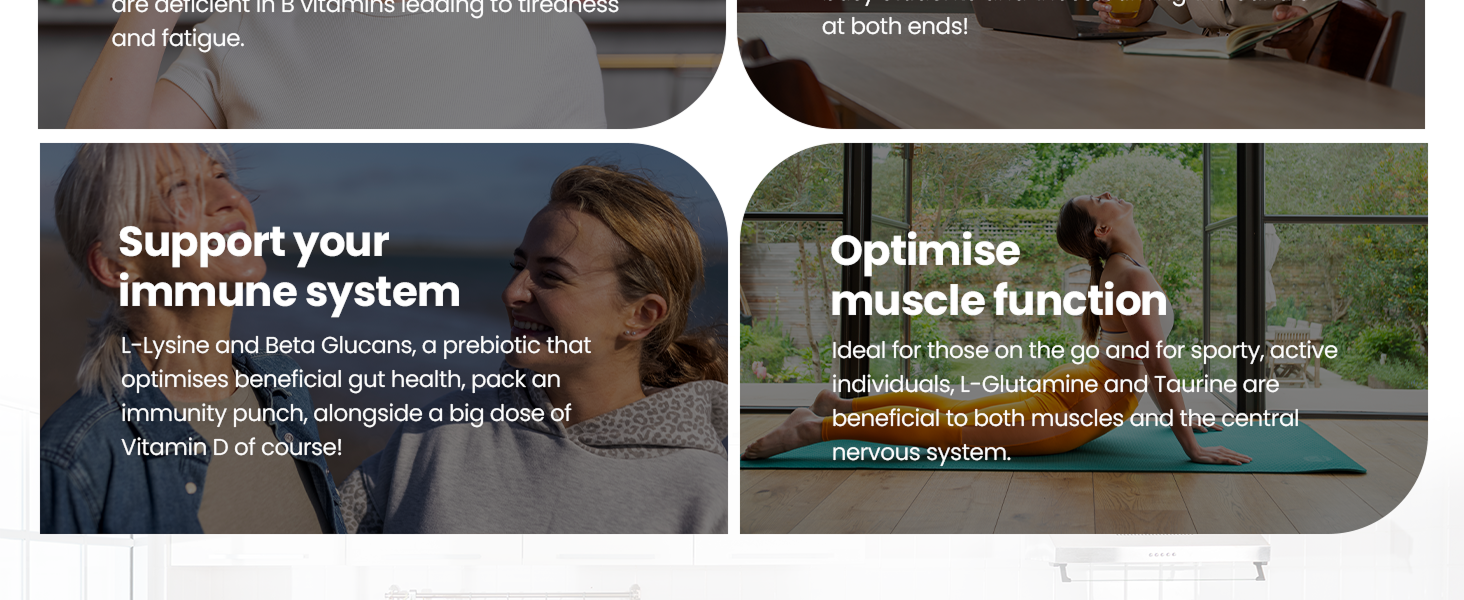Open the immune system panel image

[x=384, y=338]
